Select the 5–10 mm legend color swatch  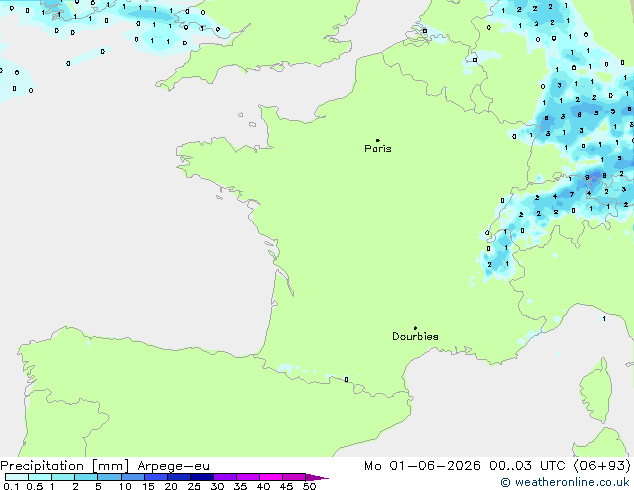click(109, 477)
